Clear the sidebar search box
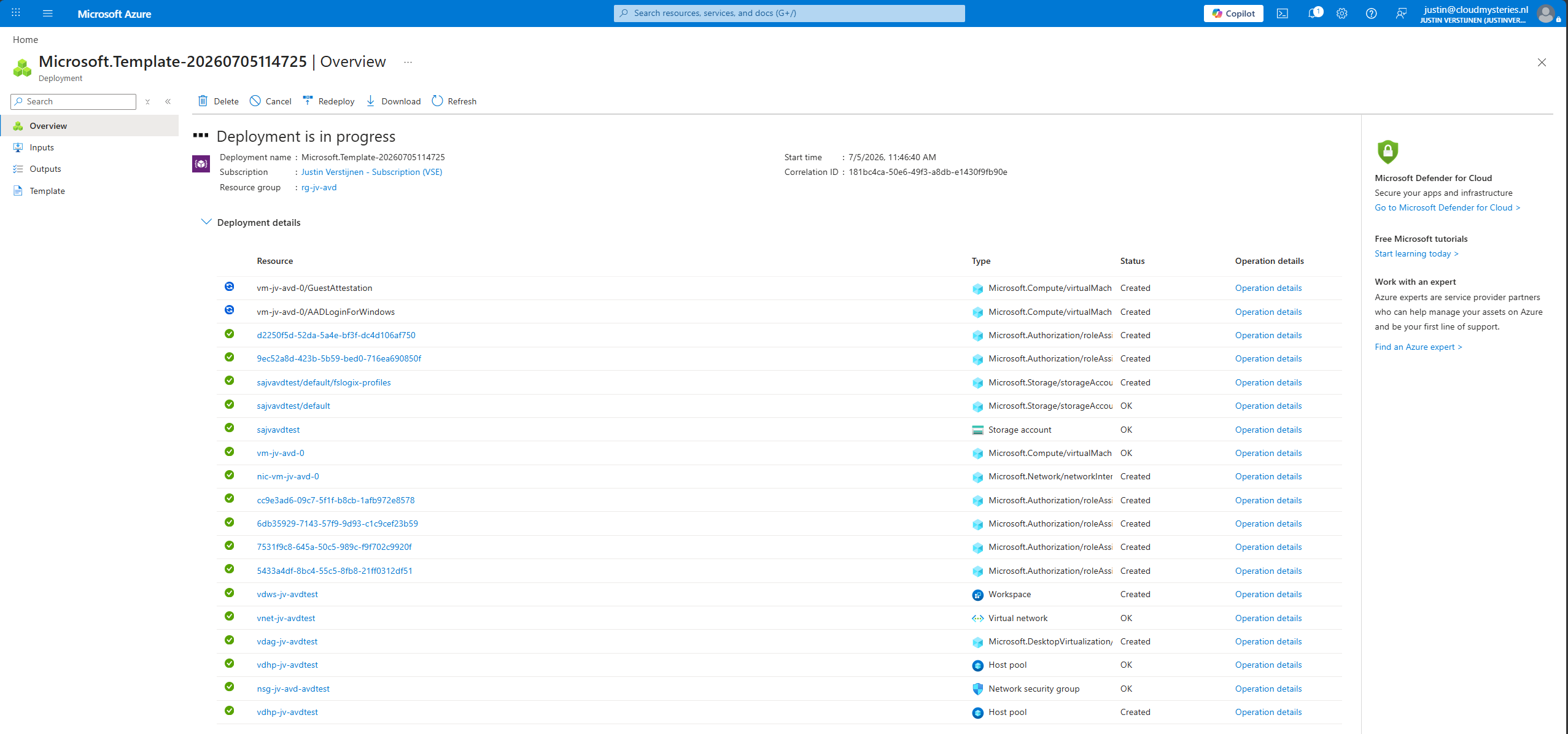1568x734 pixels. (147, 102)
